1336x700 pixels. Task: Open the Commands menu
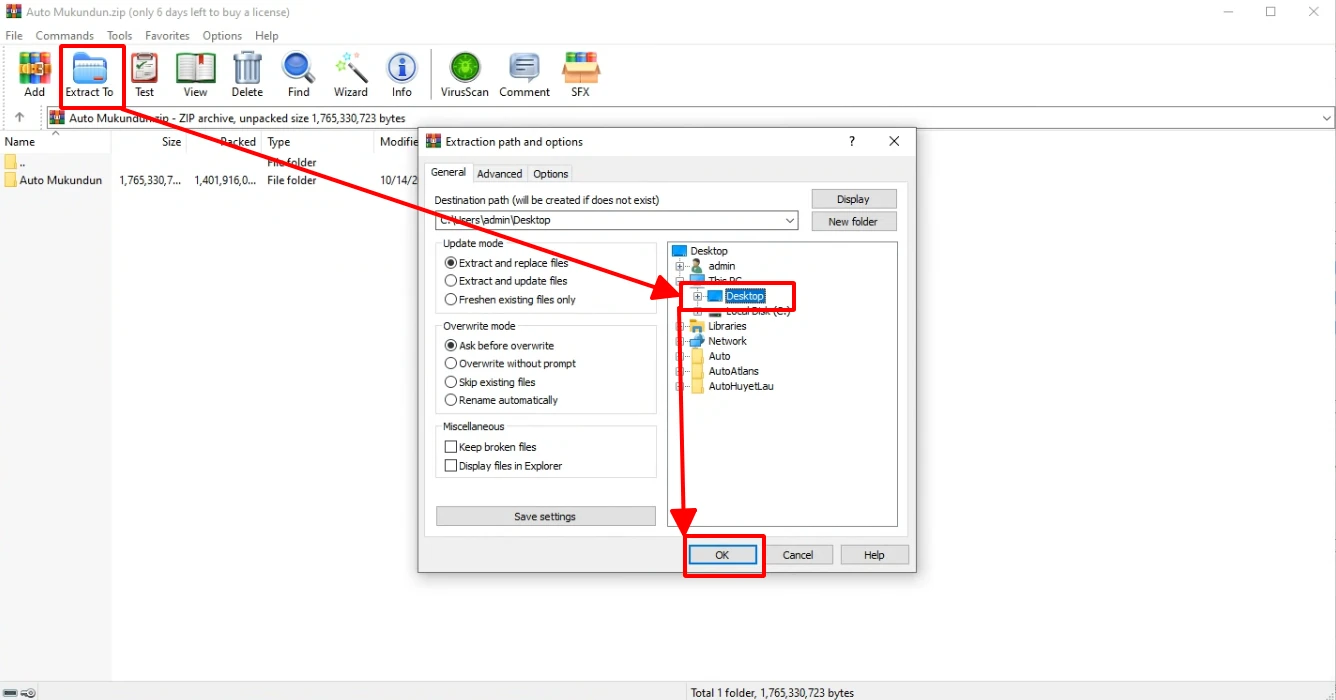pos(64,35)
